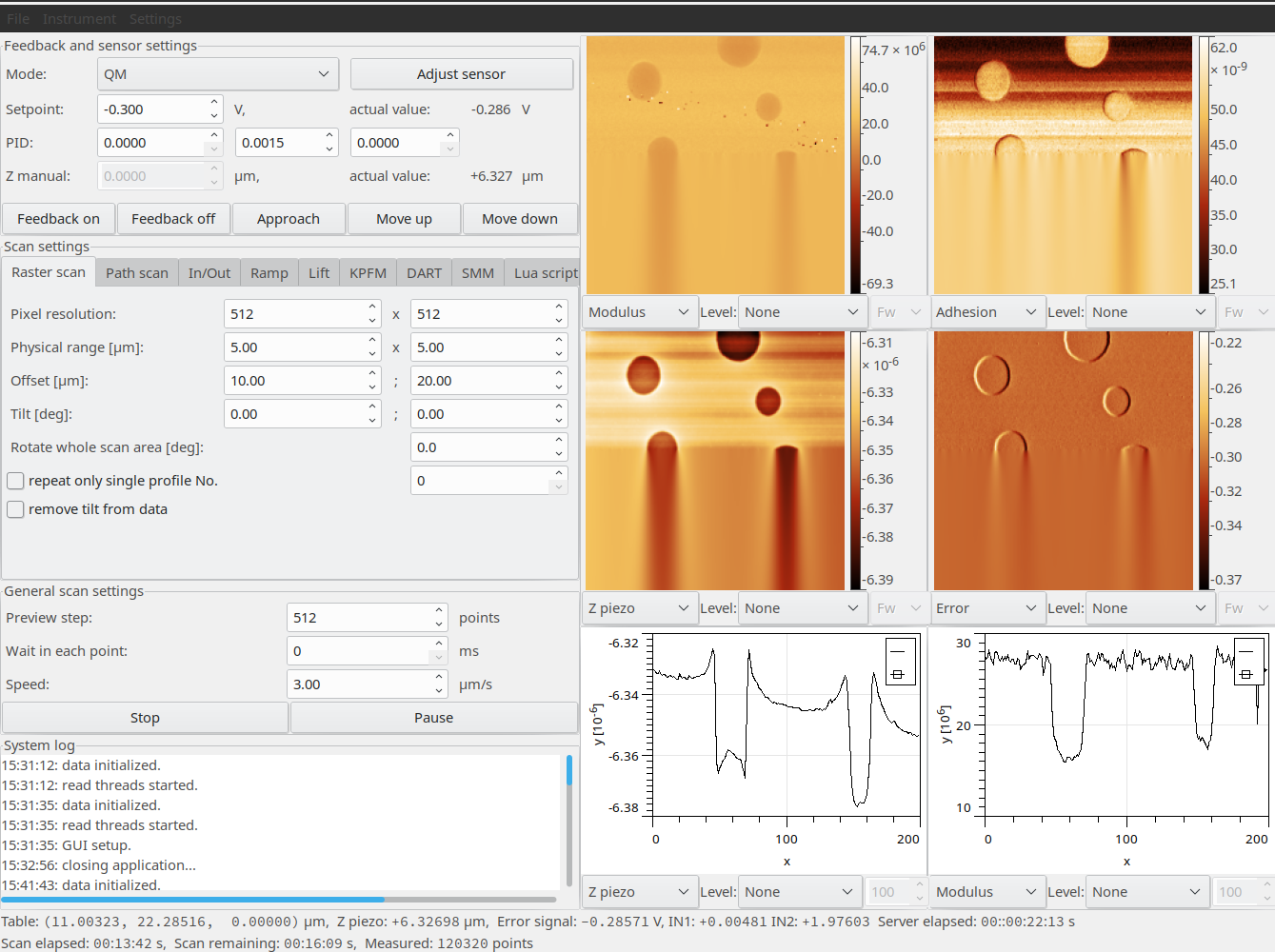Click the Z piezo scan image
The height and width of the screenshot is (952, 1275).
[714, 461]
